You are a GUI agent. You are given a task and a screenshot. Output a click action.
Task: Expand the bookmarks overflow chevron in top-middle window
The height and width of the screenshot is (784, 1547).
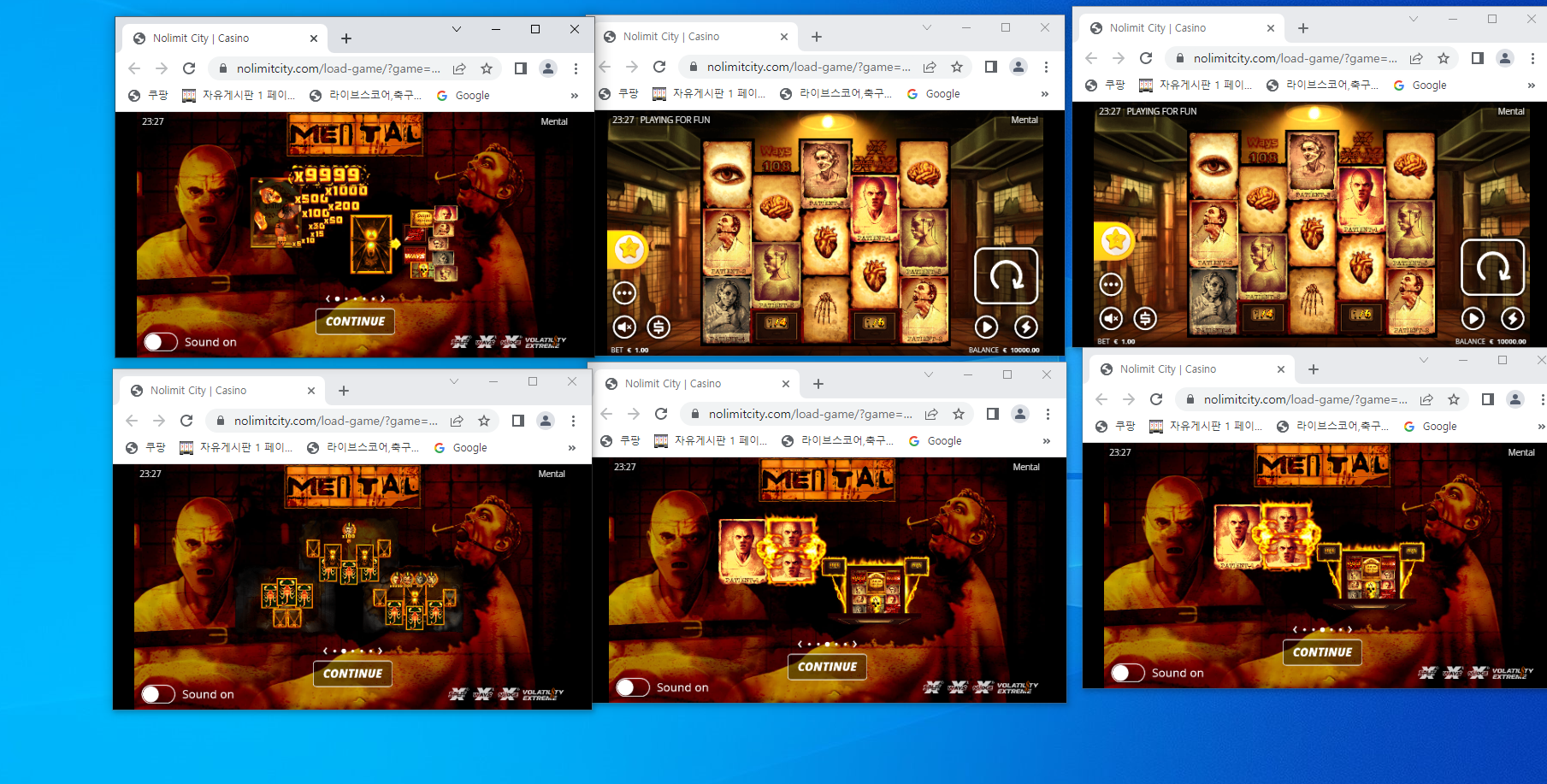pos(1045,94)
